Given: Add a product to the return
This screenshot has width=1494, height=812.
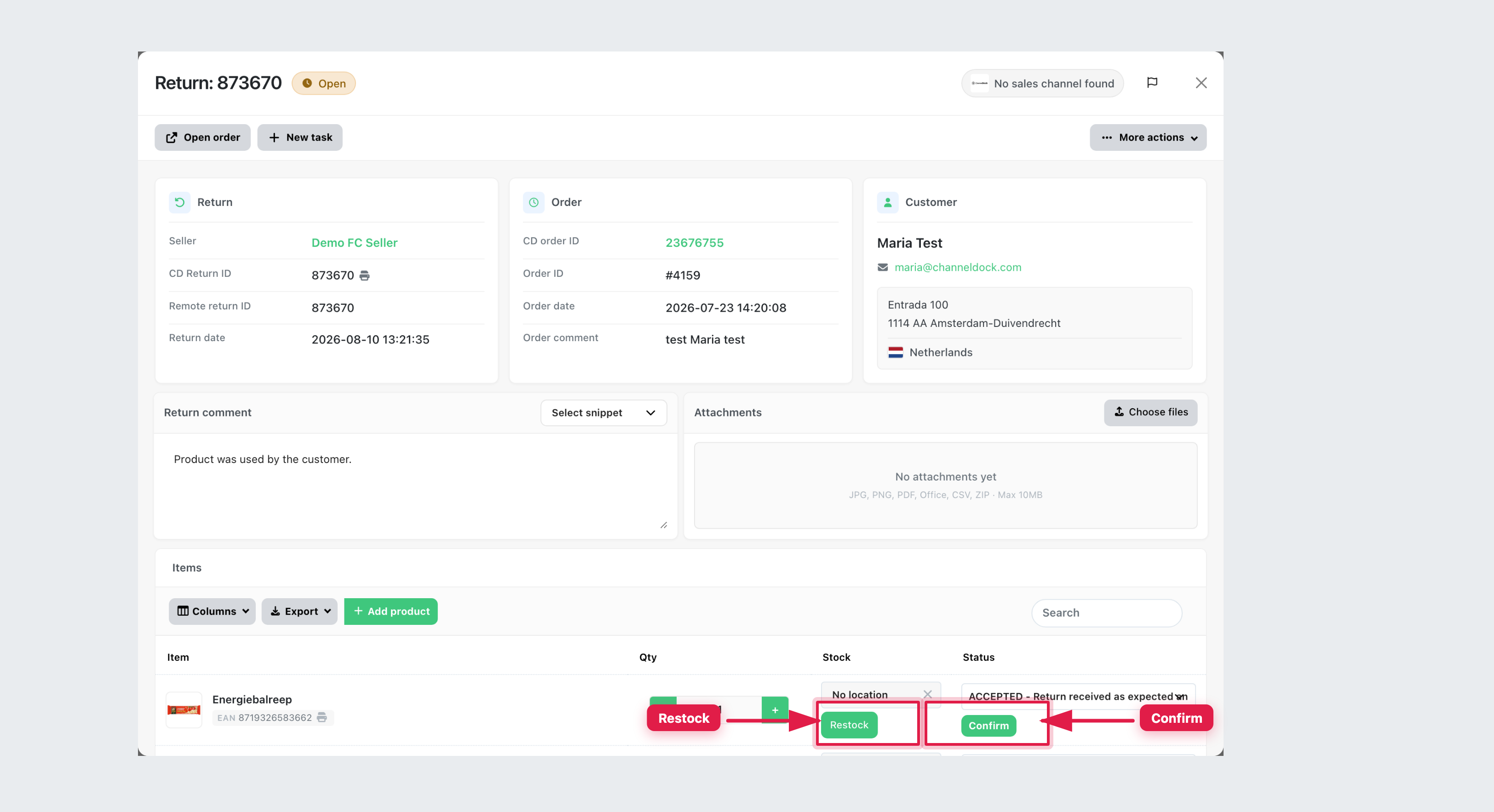Looking at the screenshot, I should point(391,612).
